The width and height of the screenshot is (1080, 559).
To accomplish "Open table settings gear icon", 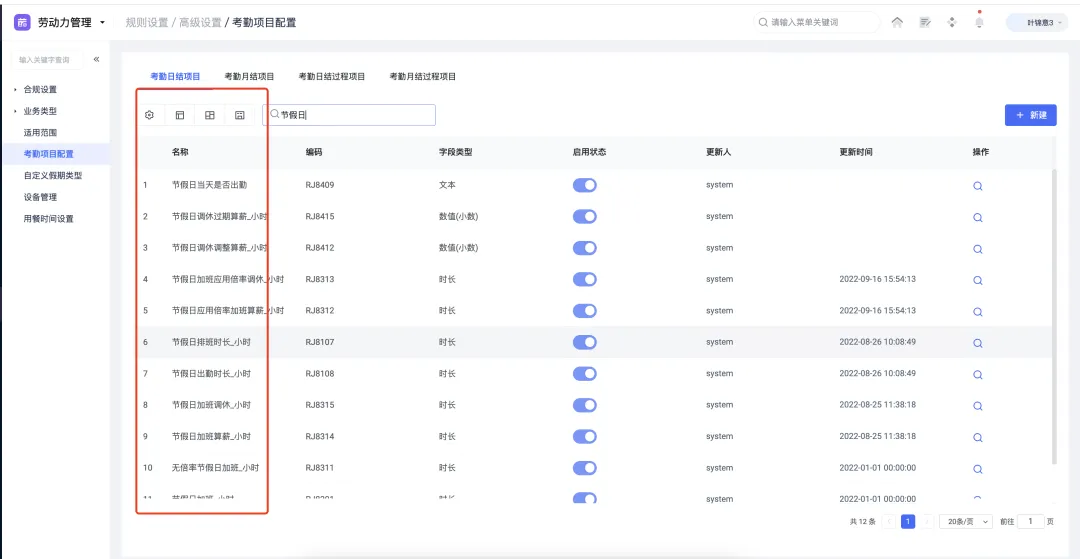I will [x=150, y=115].
